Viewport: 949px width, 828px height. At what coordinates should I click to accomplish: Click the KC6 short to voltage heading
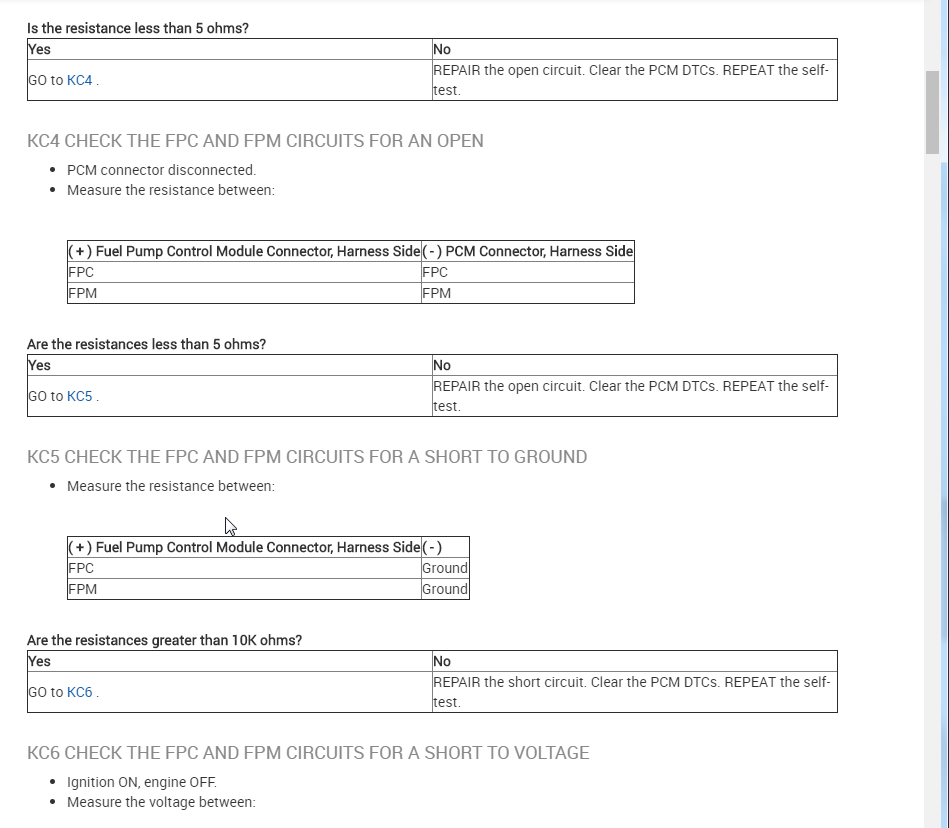pyautogui.click(x=308, y=753)
